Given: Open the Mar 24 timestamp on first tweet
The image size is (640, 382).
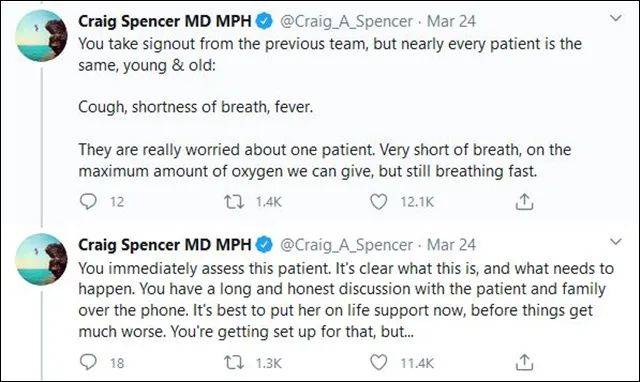Looking at the screenshot, I should pos(451,21).
